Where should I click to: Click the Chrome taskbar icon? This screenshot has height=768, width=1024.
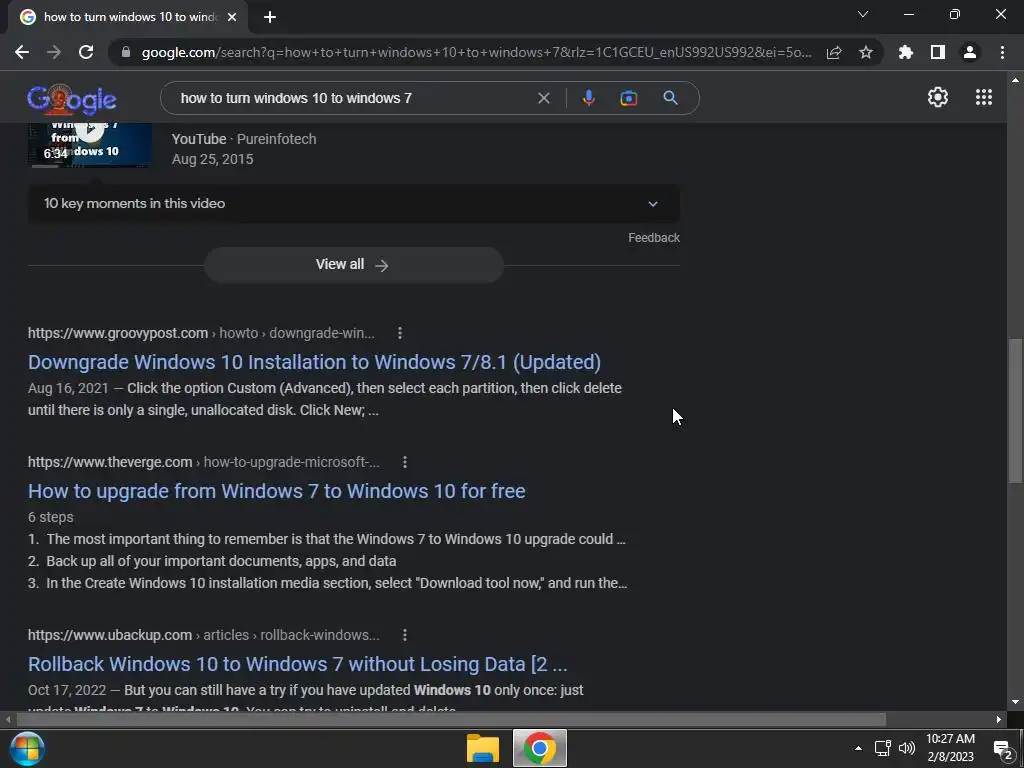[x=539, y=748]
